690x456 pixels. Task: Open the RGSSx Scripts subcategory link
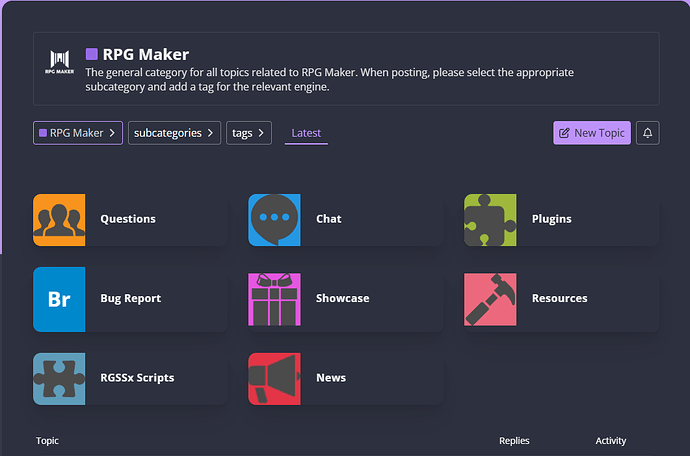coord(137,378)
